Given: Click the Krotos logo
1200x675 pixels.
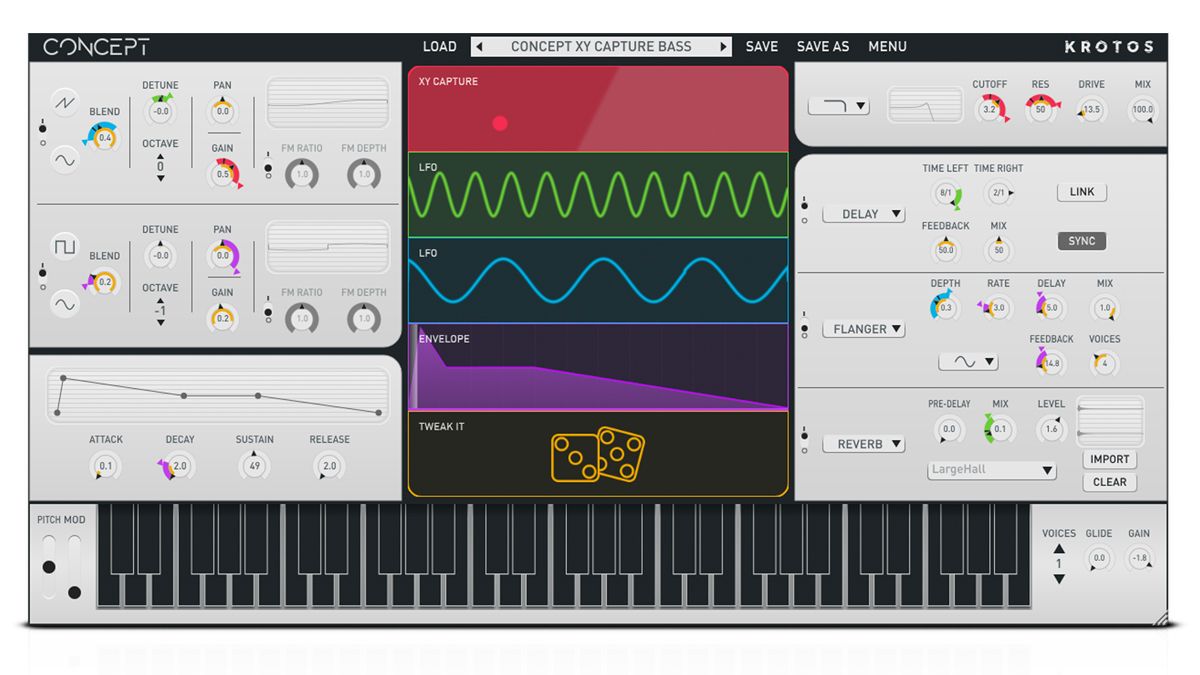Looking at the screenshot, I should (1109, 47).
